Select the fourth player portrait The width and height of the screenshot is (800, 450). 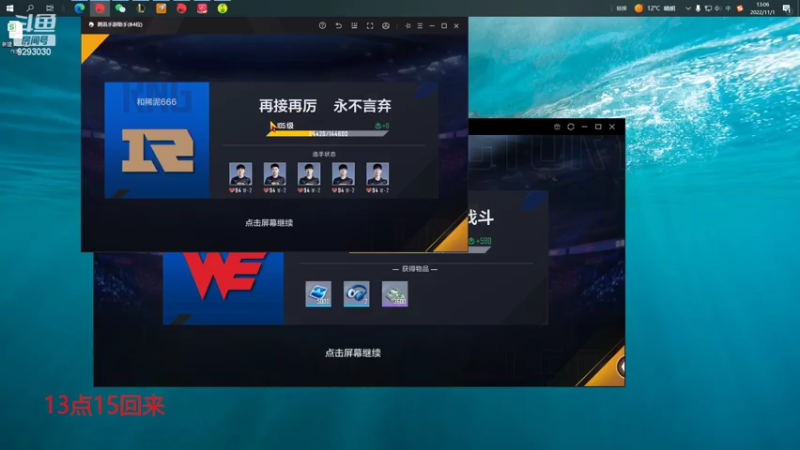click(x=343, y=174)
